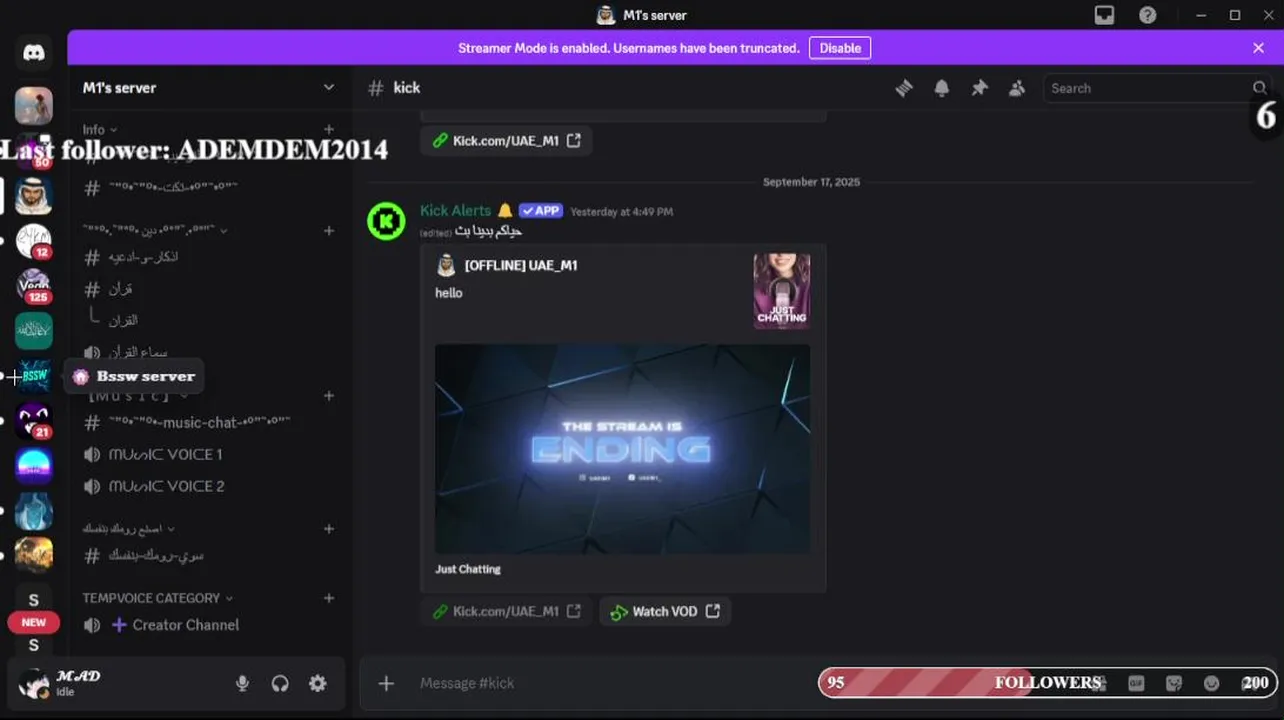Select the Bssw server icon
Screen dimensions: 1284x720
(x=34, y=376)
